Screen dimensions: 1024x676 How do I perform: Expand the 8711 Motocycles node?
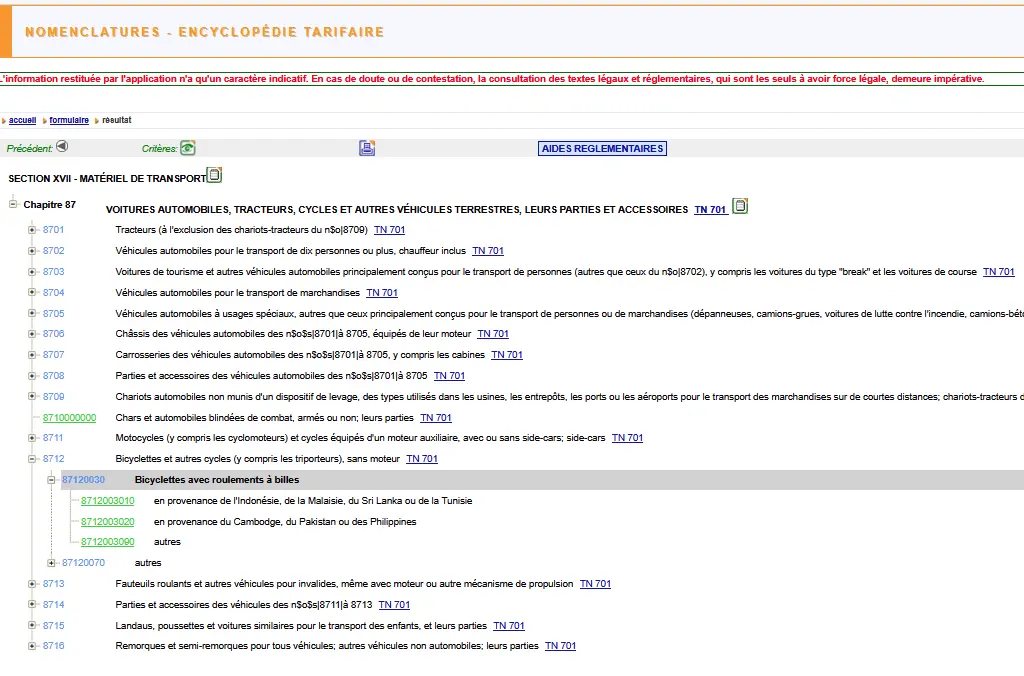[x=32, y=438]
